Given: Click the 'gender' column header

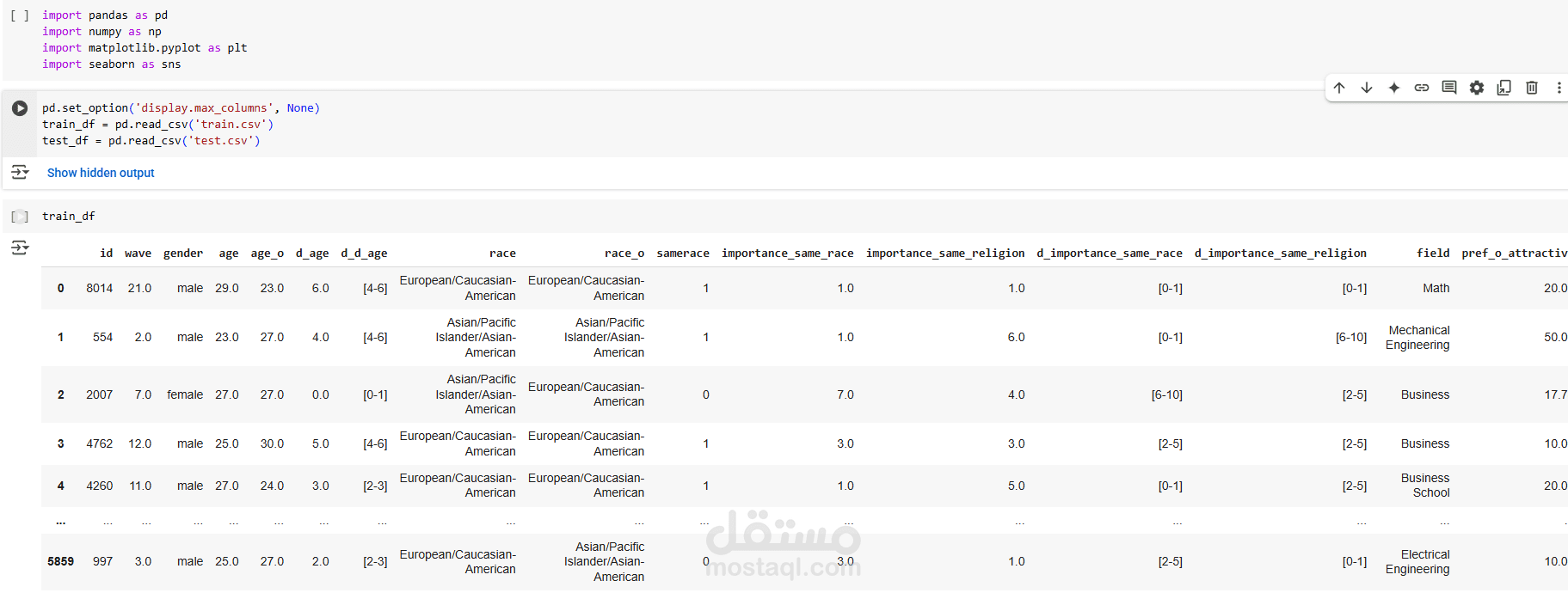Looking at the screenshot, I should pos(183,254).
